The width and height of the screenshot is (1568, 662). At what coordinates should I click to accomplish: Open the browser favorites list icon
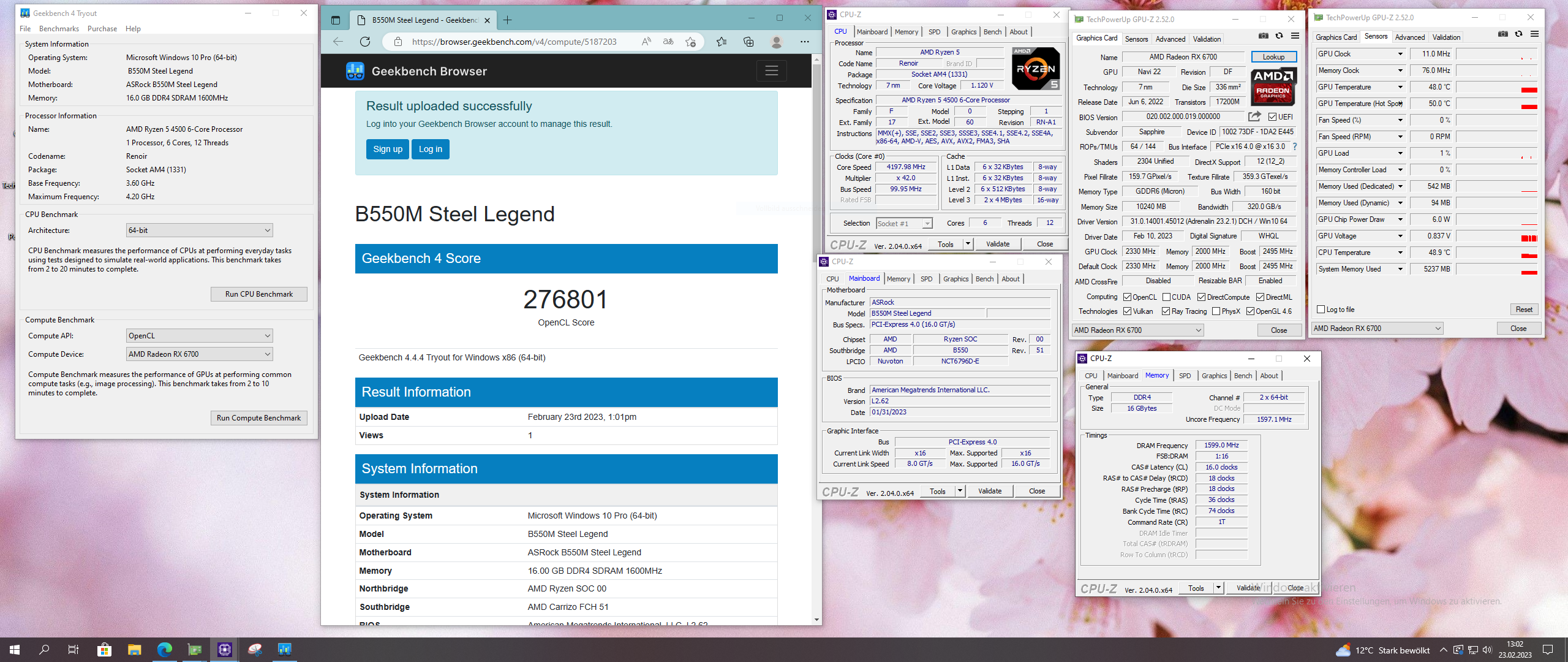point(722,42)
